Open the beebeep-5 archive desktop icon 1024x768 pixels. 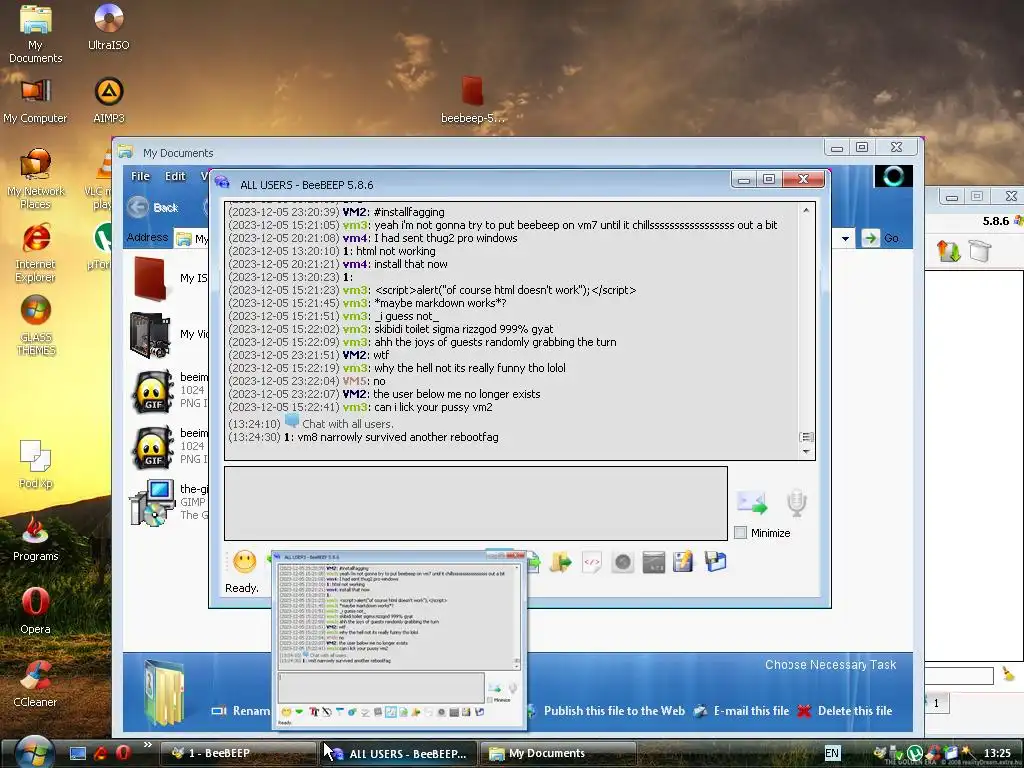click(472, 99)
